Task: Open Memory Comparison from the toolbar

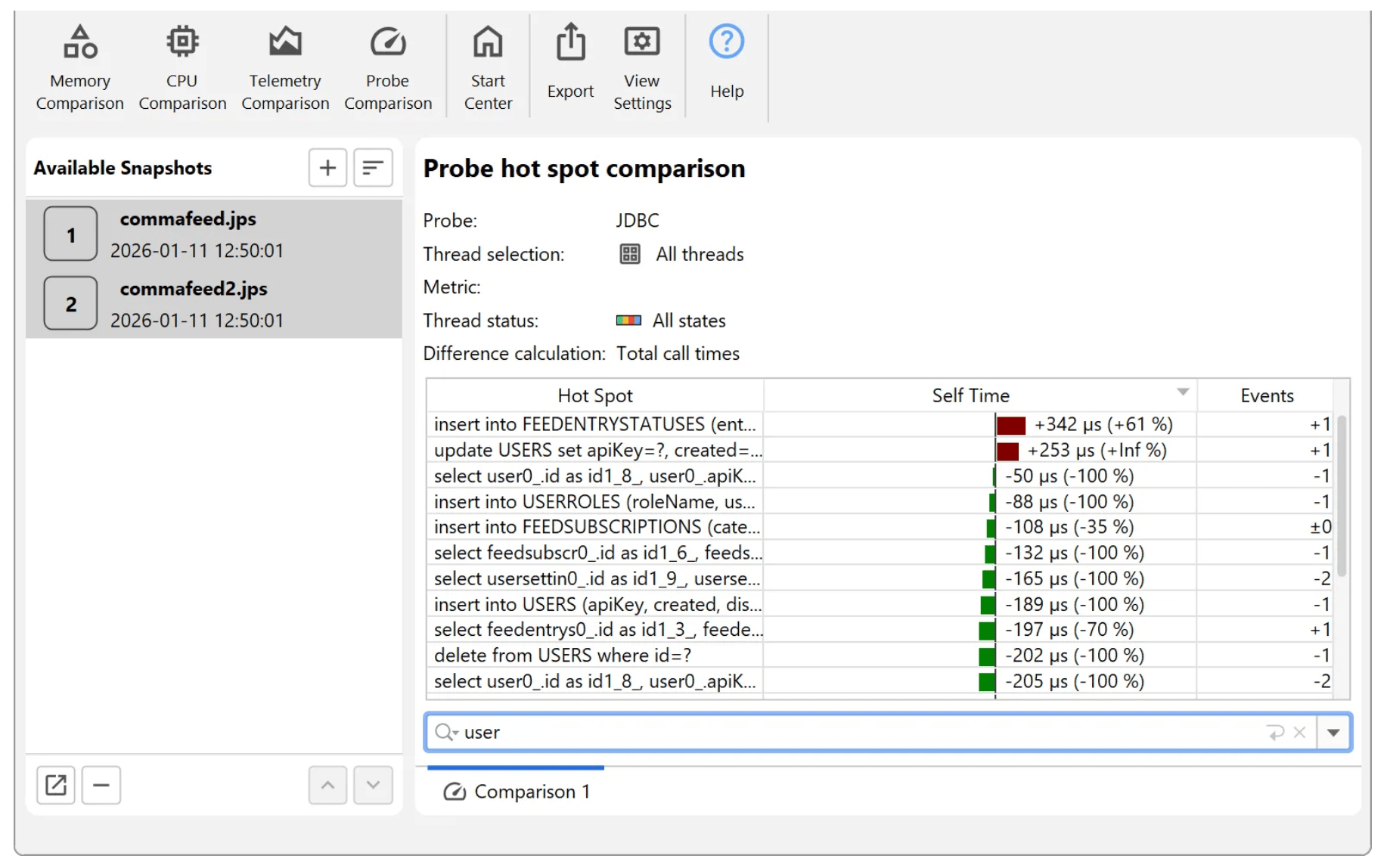Action: pos(79,68)
